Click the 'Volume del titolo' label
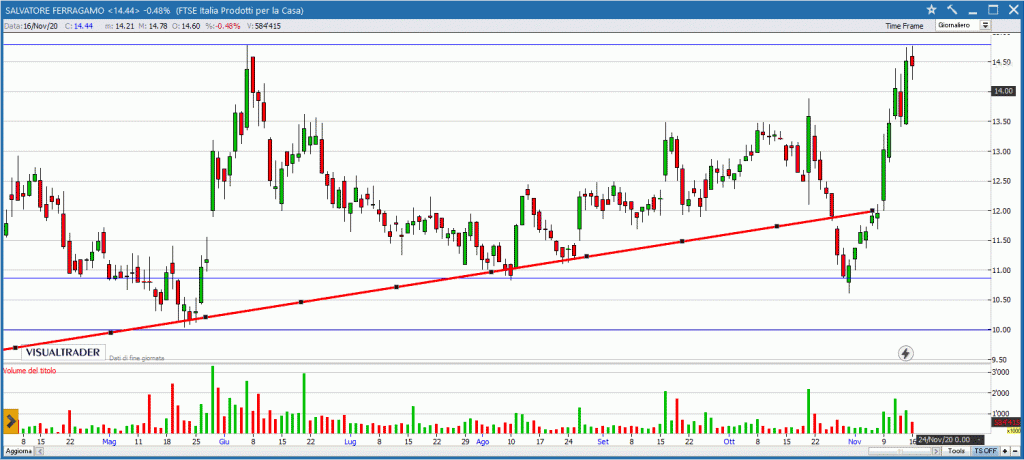The width and height of the screenshot is (1024, 460). tap(29, 370)
